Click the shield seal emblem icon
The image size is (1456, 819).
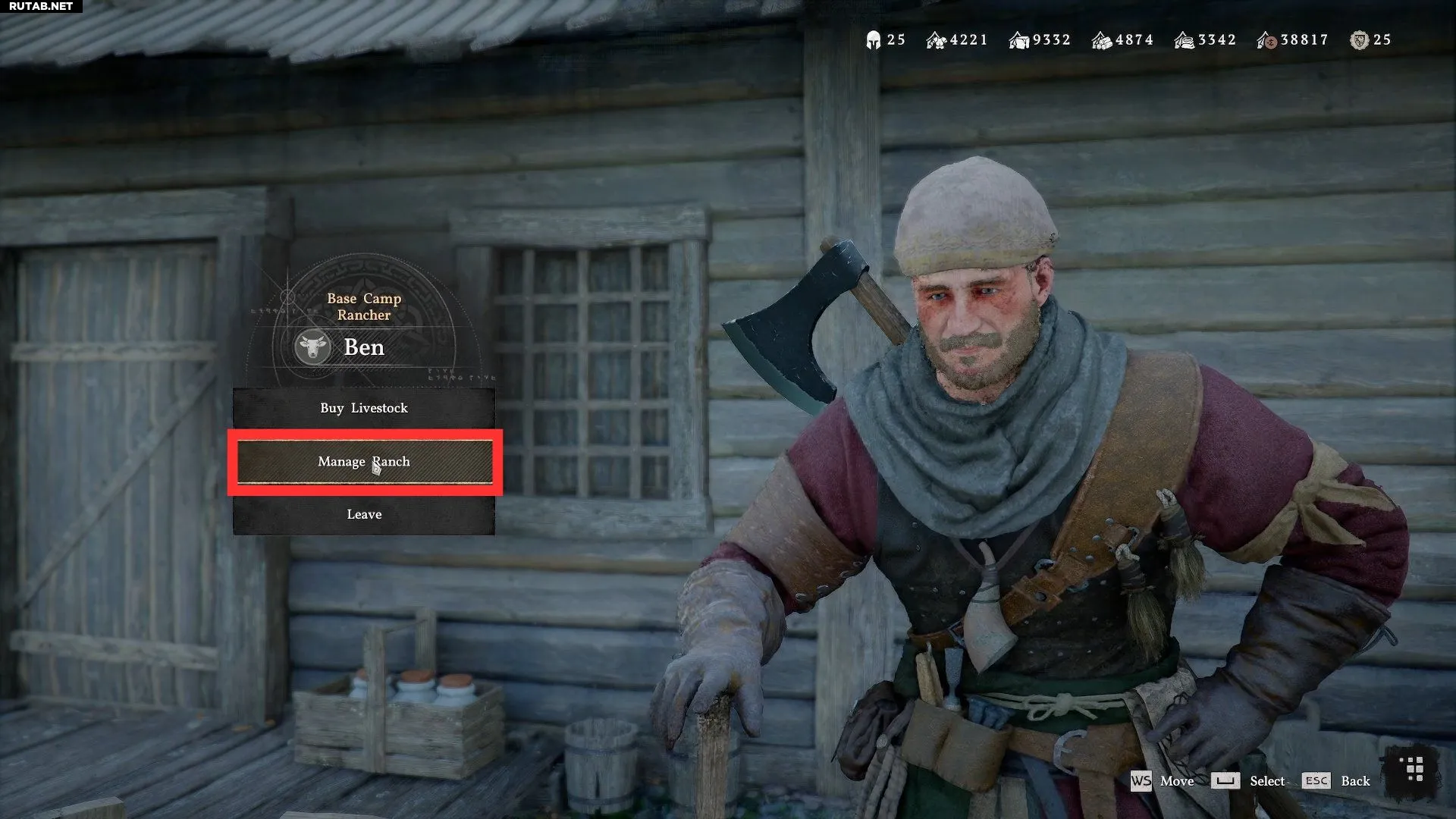click(1359, 40)
